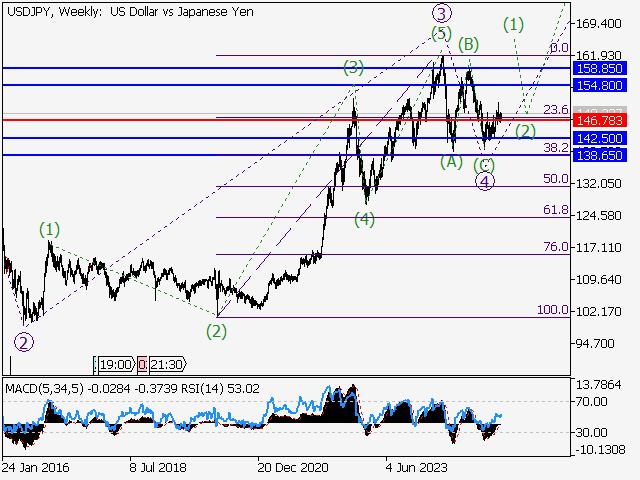The image size is (640, 480).
Task: Select the 20 Dec 2020 date marker
Action: [291, 466]
